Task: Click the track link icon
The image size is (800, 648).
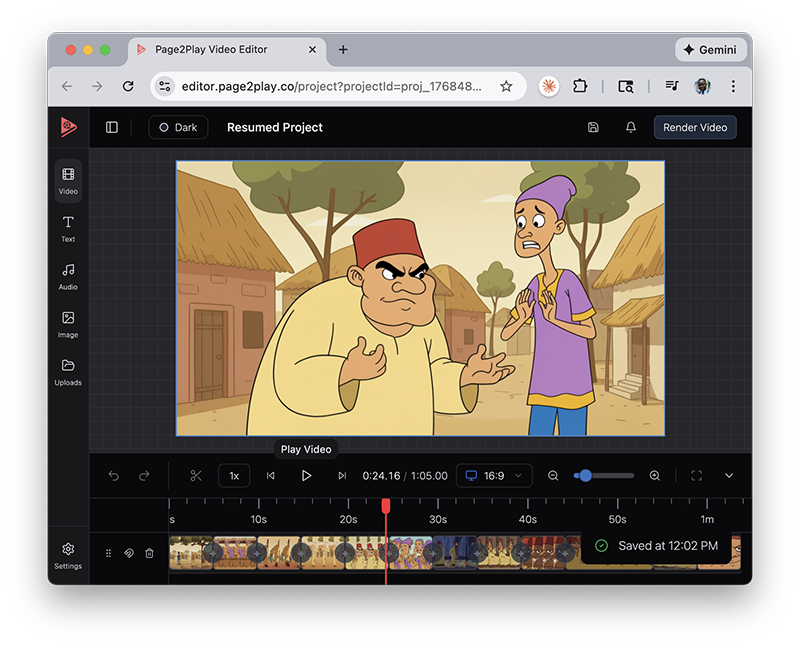Action: [129, 553]
